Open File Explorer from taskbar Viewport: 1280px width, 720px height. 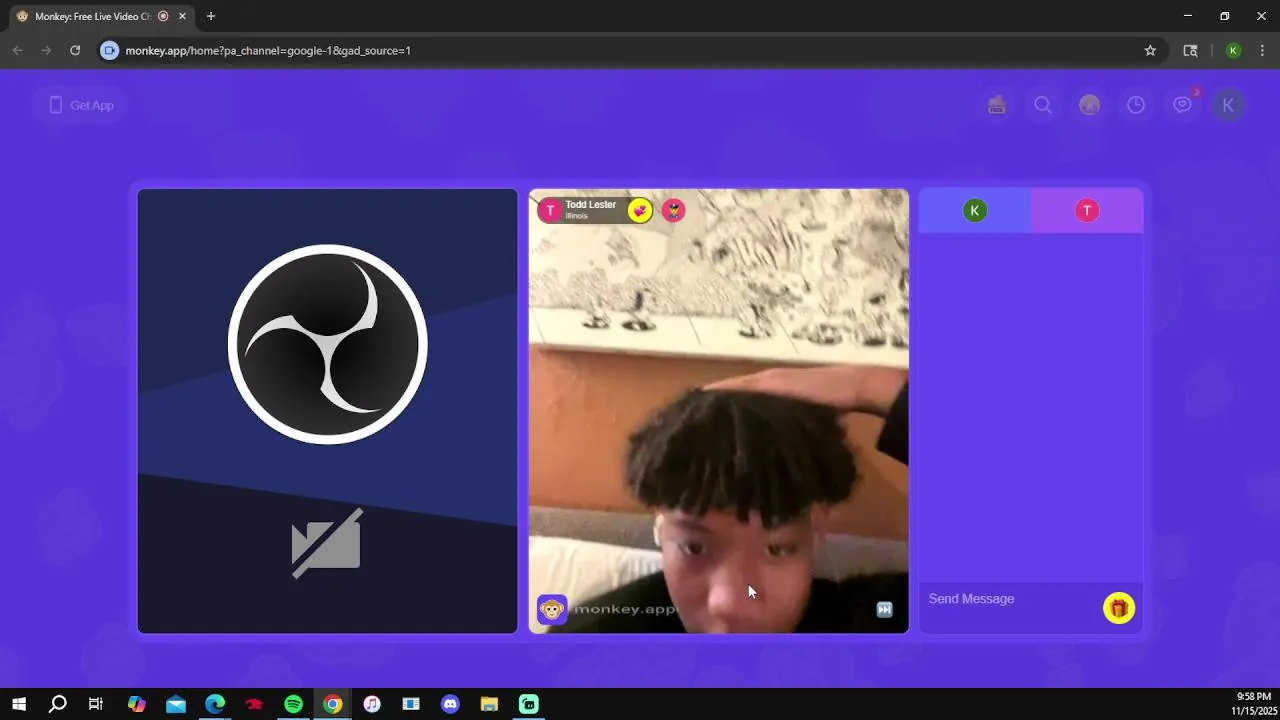[489, 704]
